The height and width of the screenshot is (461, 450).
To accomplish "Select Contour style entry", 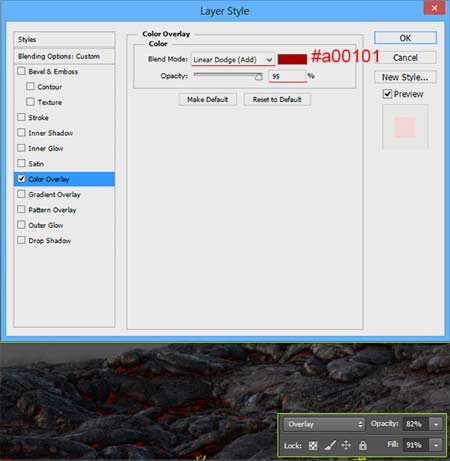I will 50,87.
